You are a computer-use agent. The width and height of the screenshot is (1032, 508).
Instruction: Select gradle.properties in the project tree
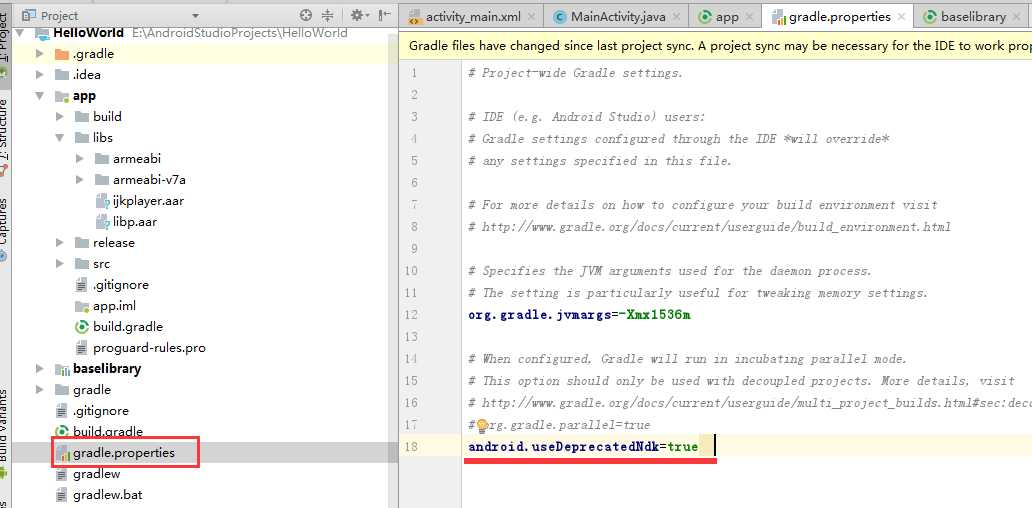click(x=124, y=453)
